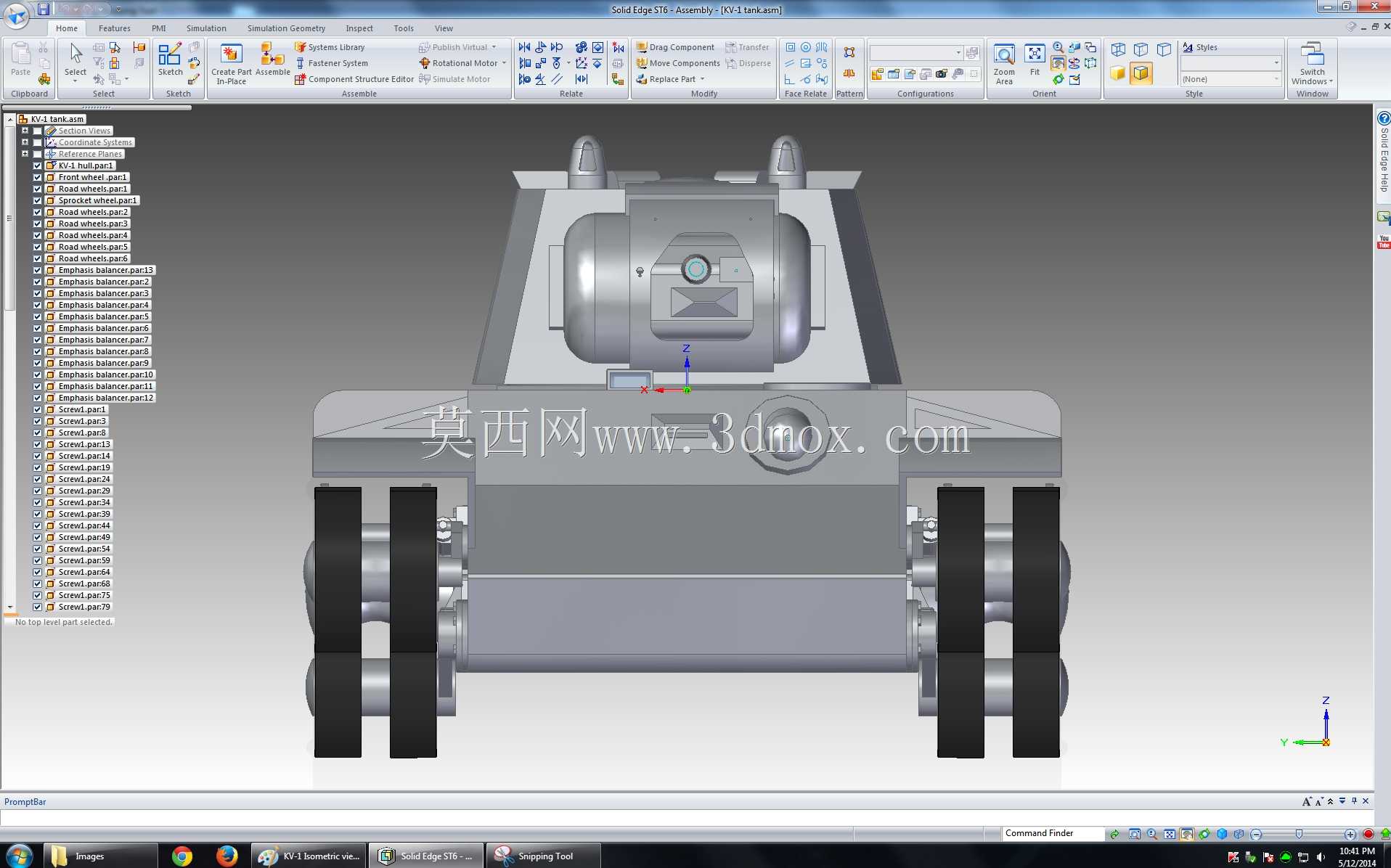This screenshot has width=1391, height=868.
Task: Click the Command Finder input field
Action: [x=1053, y=833]
